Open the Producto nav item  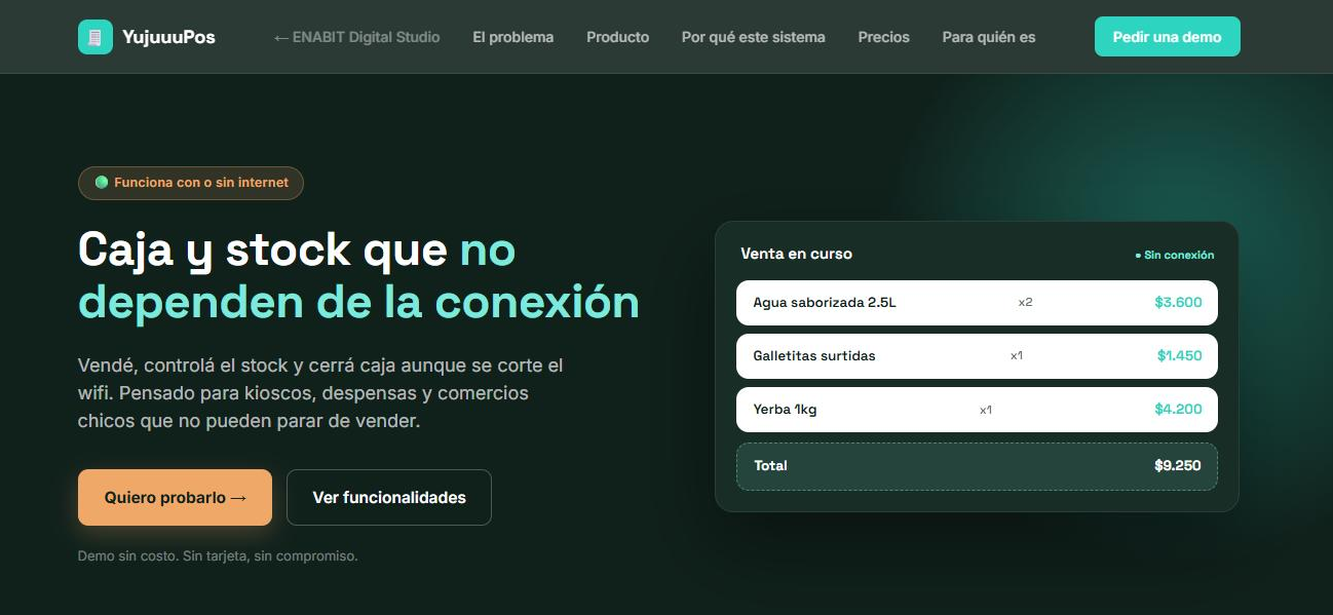[x=618, y=37]
